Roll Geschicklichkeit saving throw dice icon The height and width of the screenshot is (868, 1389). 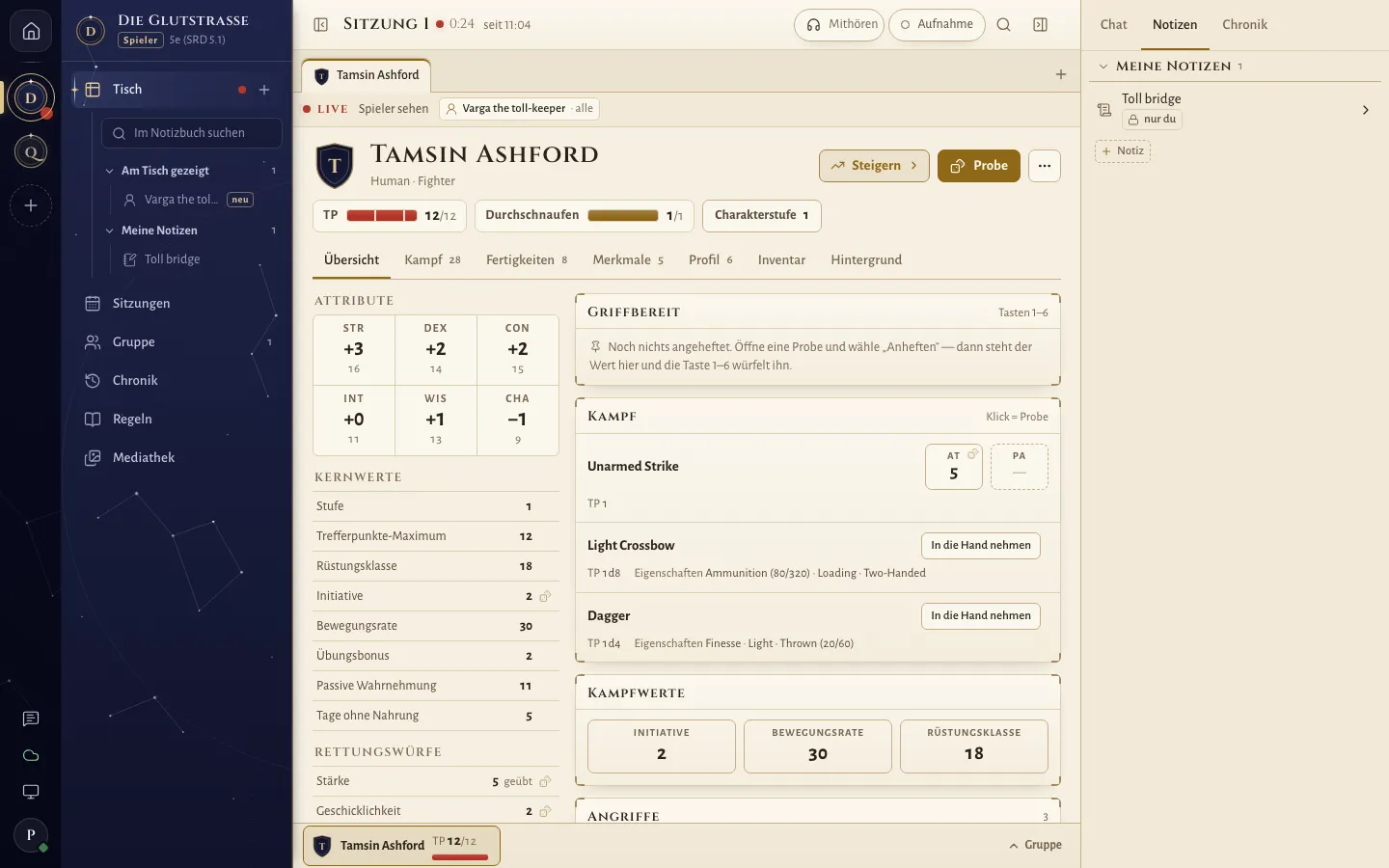point(545,811)
